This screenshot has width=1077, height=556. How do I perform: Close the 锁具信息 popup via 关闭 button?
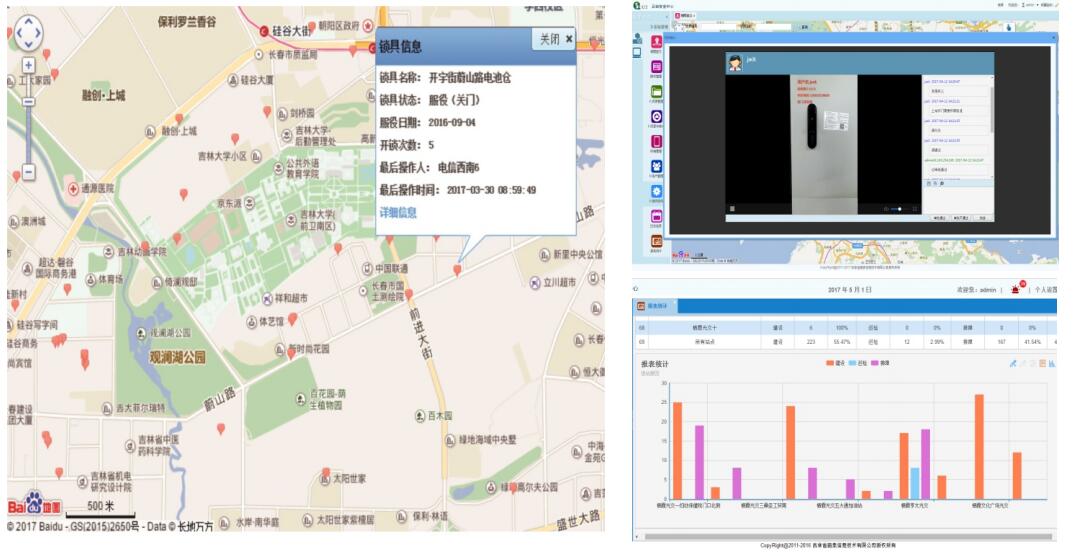pyautogui.click(x=555, y=39)
